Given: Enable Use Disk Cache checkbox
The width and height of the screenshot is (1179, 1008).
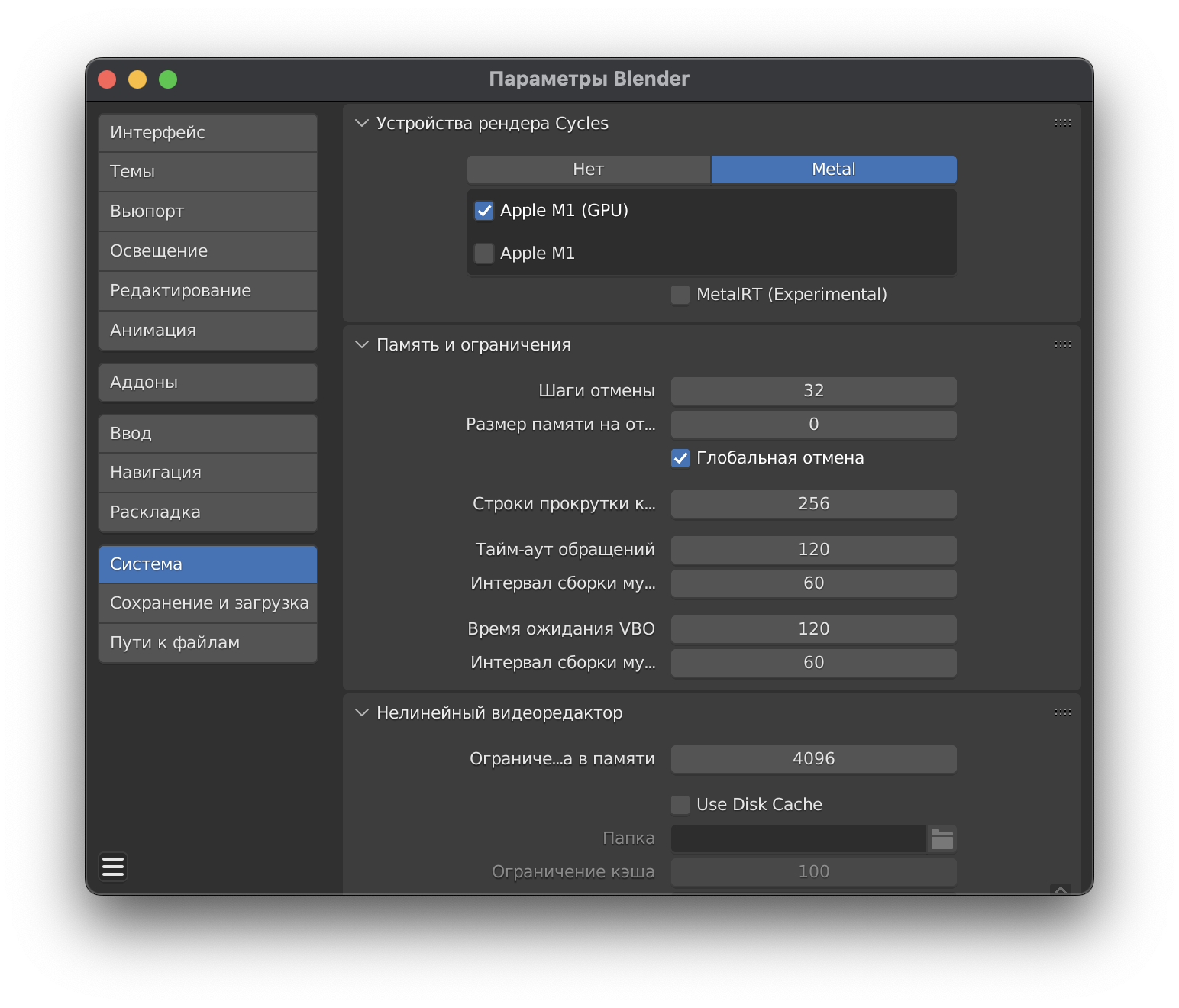Looking at the screenshot, I should click(x=680, y=805).
